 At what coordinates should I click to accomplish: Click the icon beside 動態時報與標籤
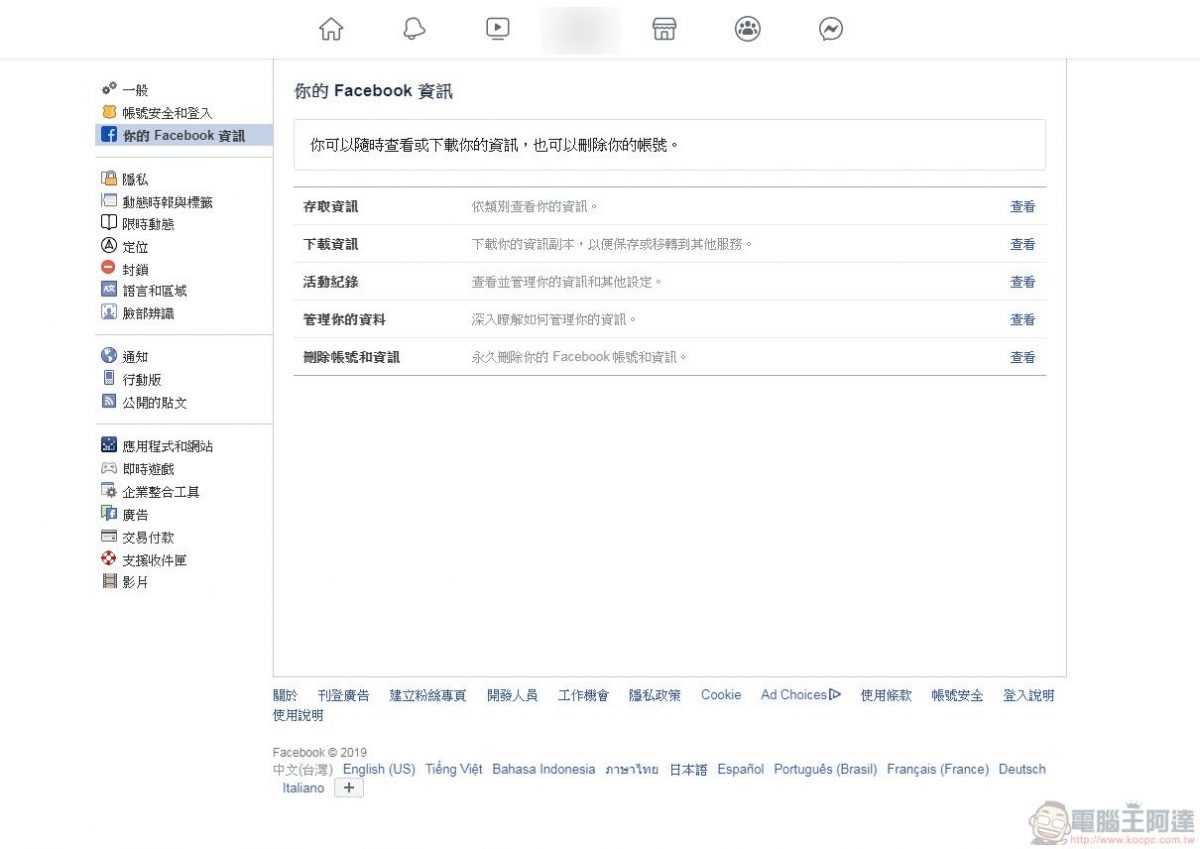coord(109,201)
